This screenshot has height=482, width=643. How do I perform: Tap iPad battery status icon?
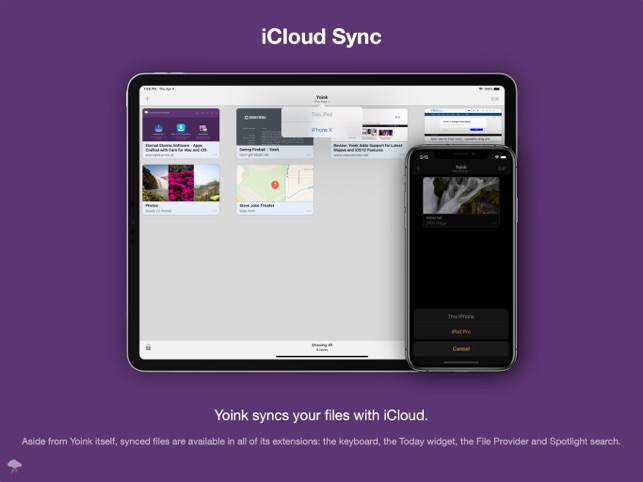pos(497,89)
